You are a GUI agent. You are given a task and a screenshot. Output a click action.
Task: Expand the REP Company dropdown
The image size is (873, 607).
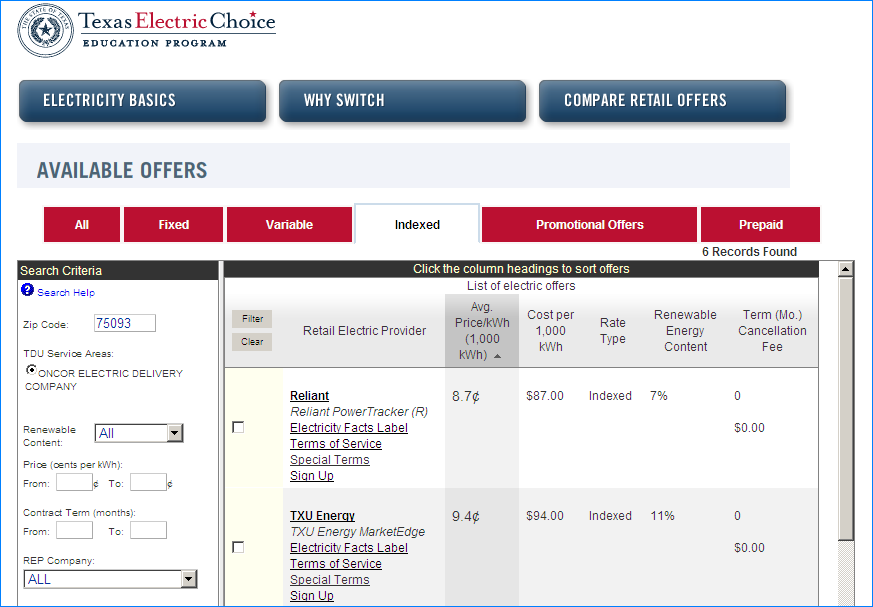coord(110,579)
